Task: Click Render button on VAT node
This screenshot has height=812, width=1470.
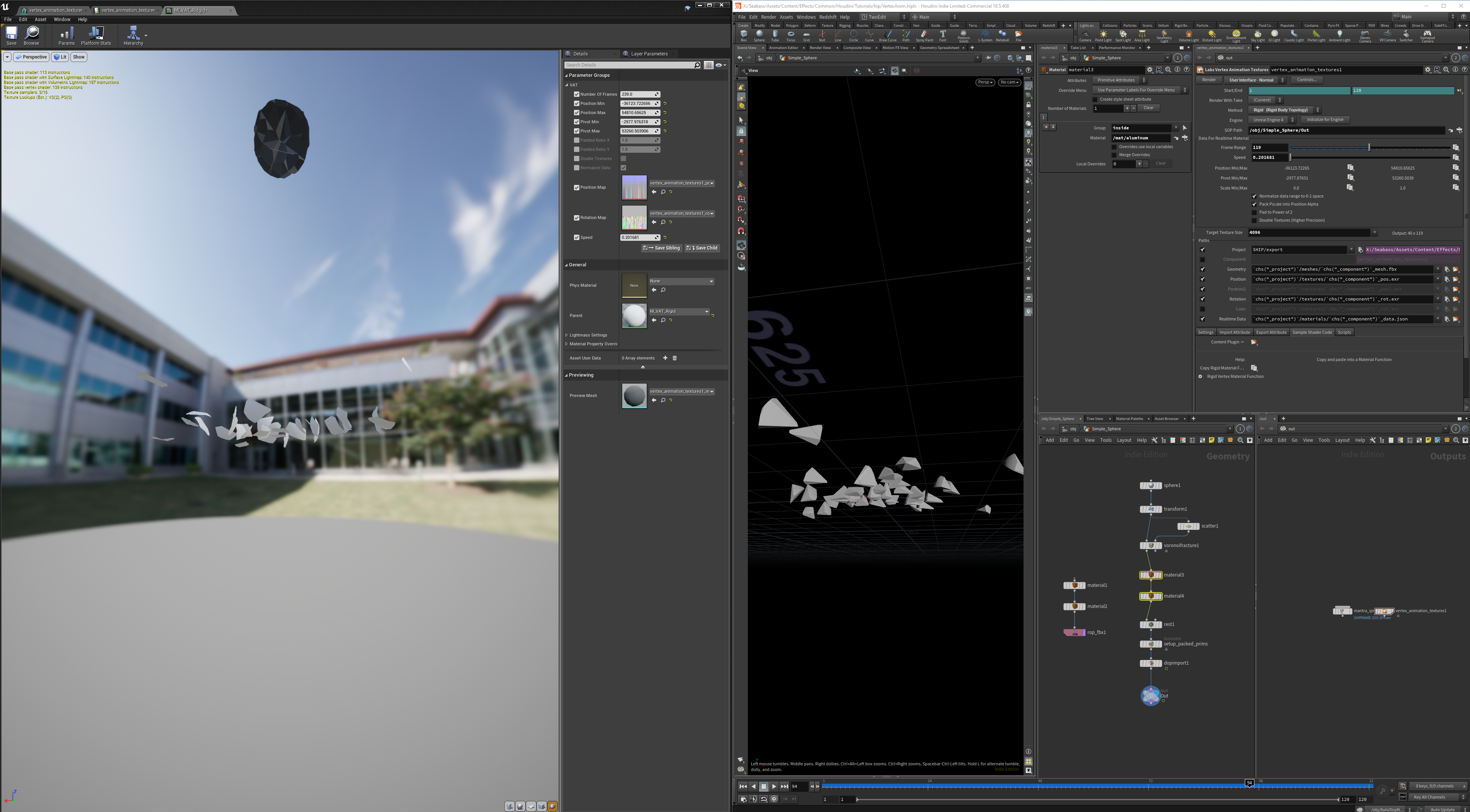Action: pyautogui.click(x=1208, y=80)
